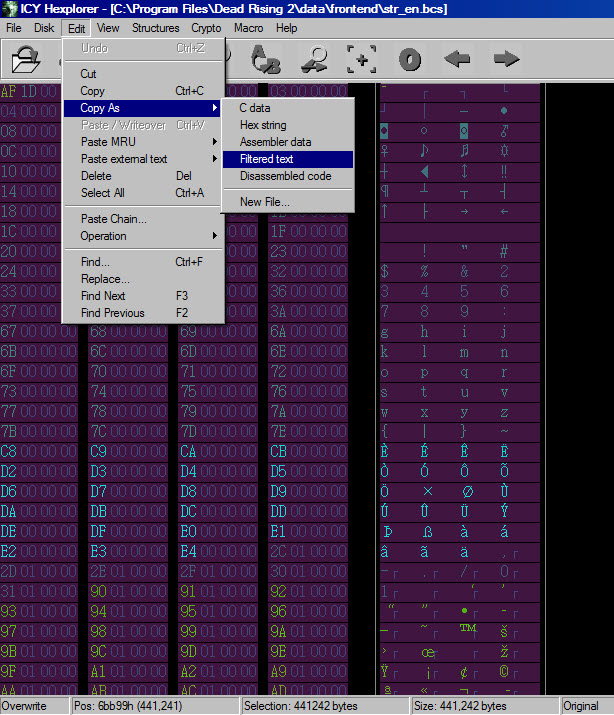
Task: Open the Disk menu
Action: click(44, 28)
